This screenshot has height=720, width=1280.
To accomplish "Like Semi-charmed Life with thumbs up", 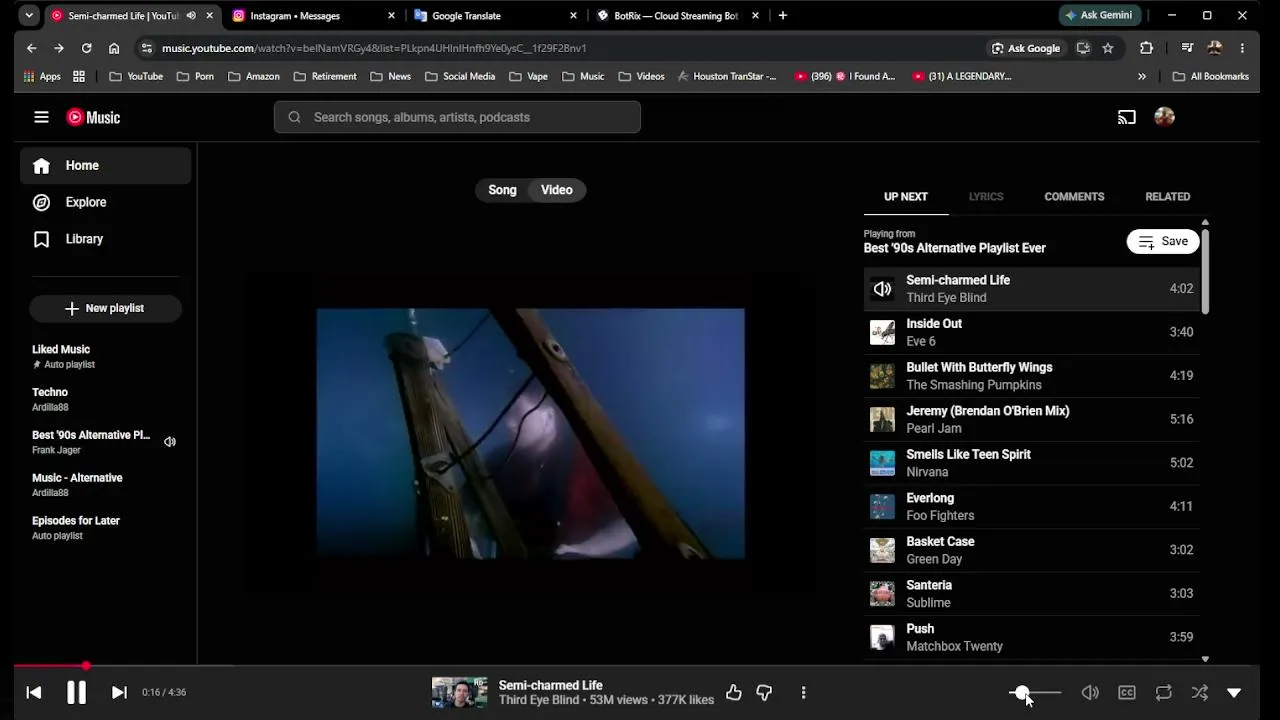I will 734,692.
